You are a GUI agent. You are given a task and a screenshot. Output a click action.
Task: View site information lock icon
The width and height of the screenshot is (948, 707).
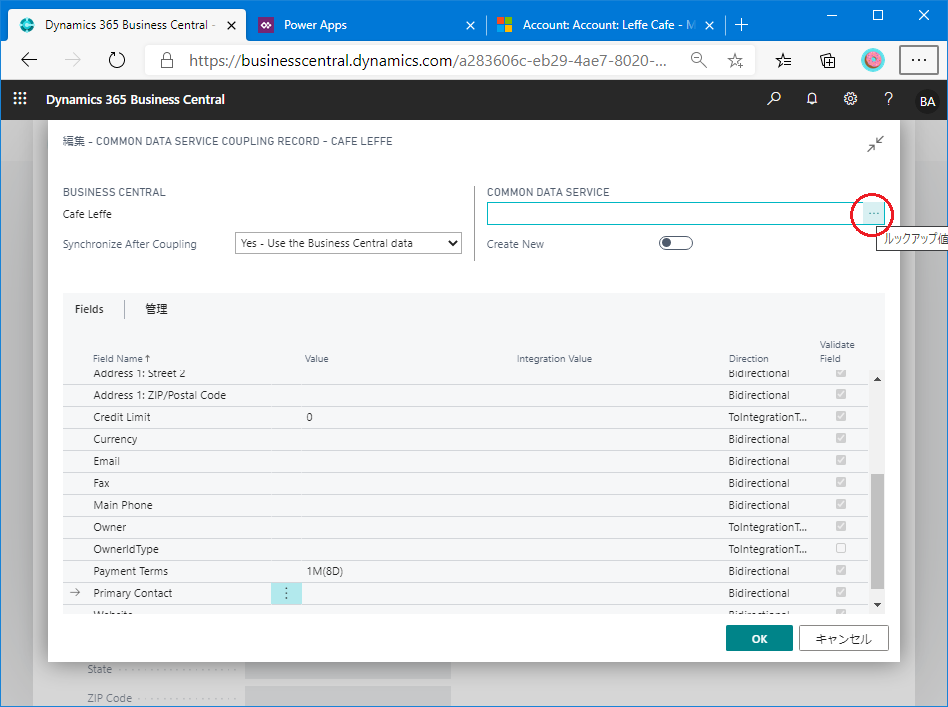[167, 60]
